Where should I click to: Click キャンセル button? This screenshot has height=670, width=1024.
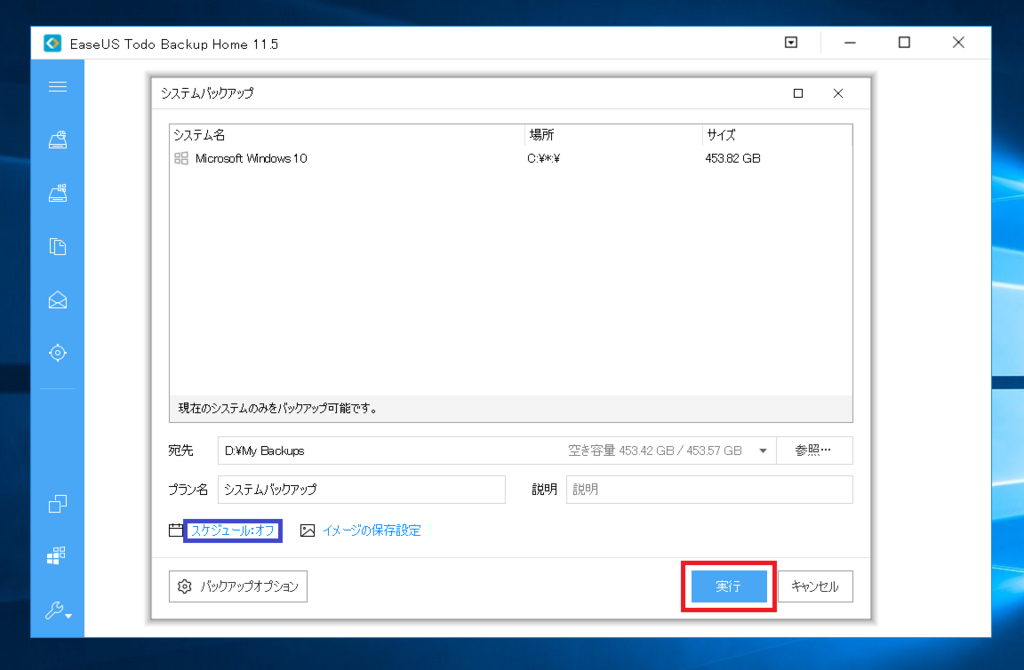815,586
